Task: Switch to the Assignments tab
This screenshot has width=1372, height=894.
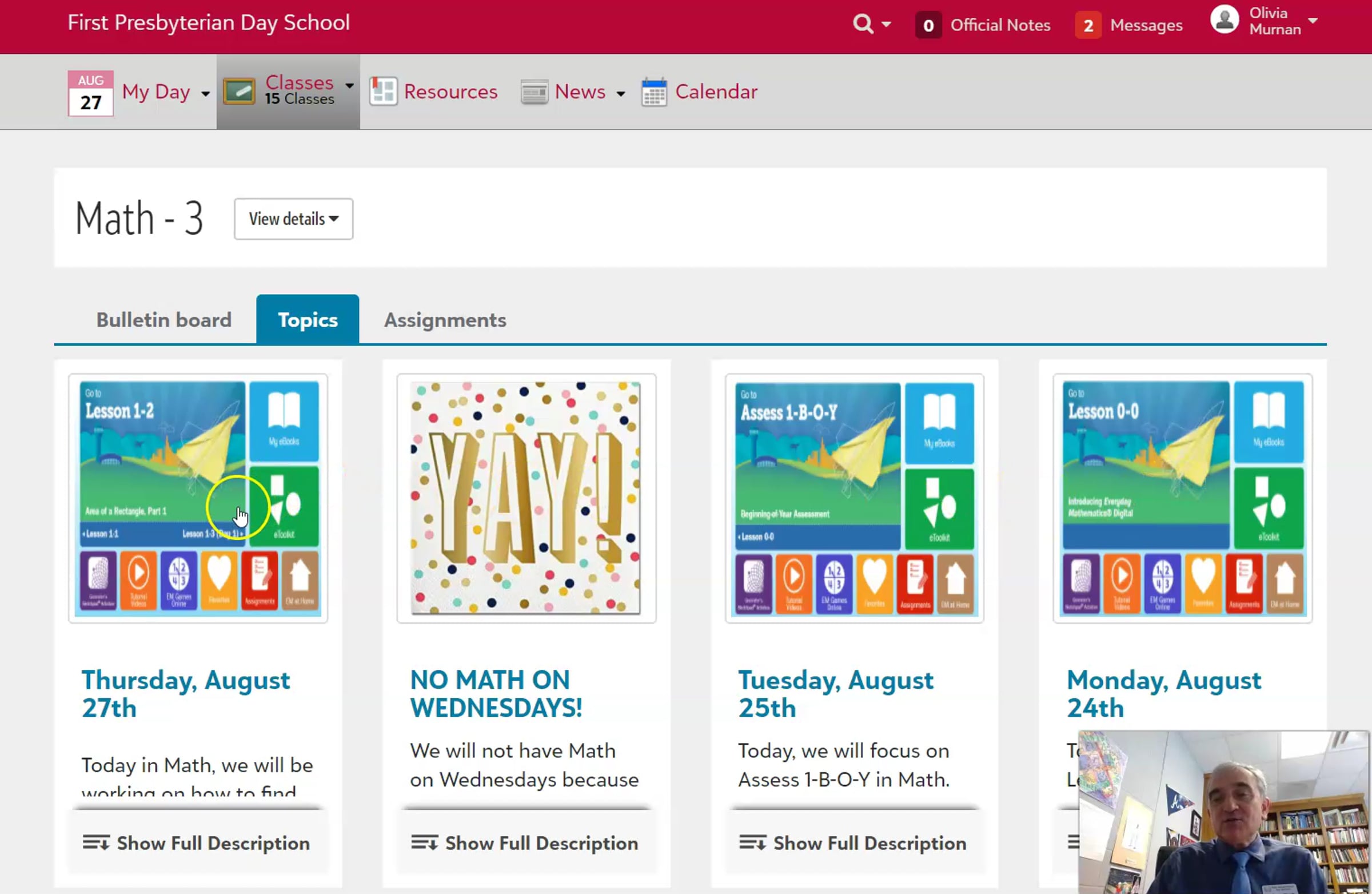Action: click(445, 320)
